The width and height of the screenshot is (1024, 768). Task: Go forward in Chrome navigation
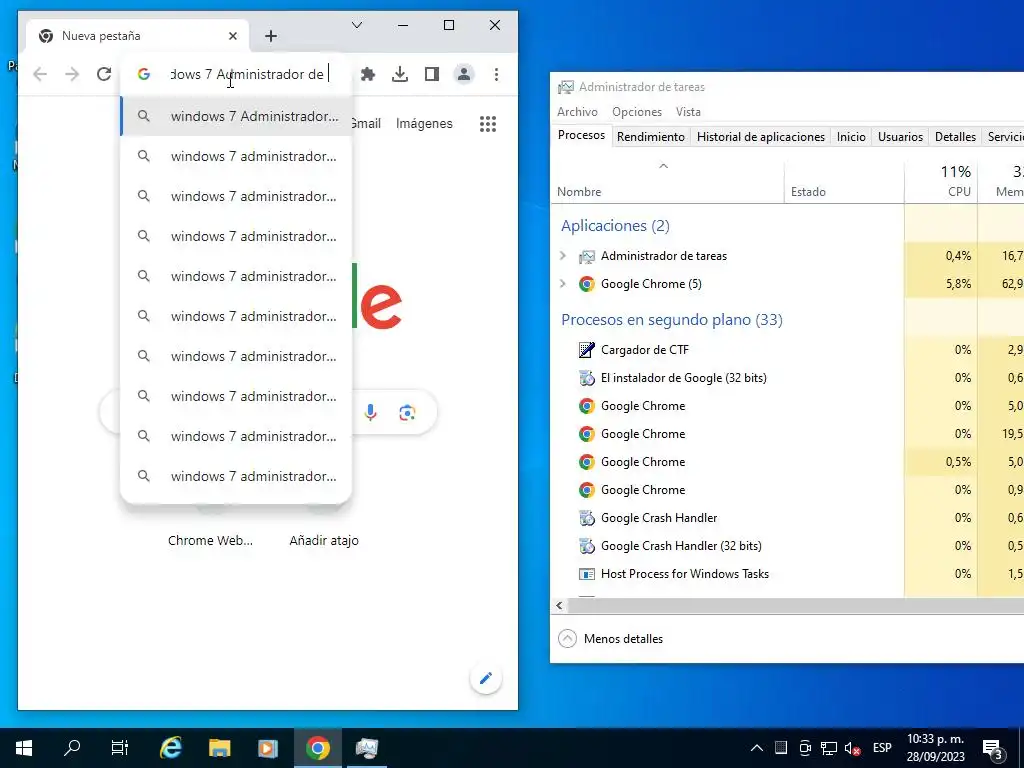[72, 74]
